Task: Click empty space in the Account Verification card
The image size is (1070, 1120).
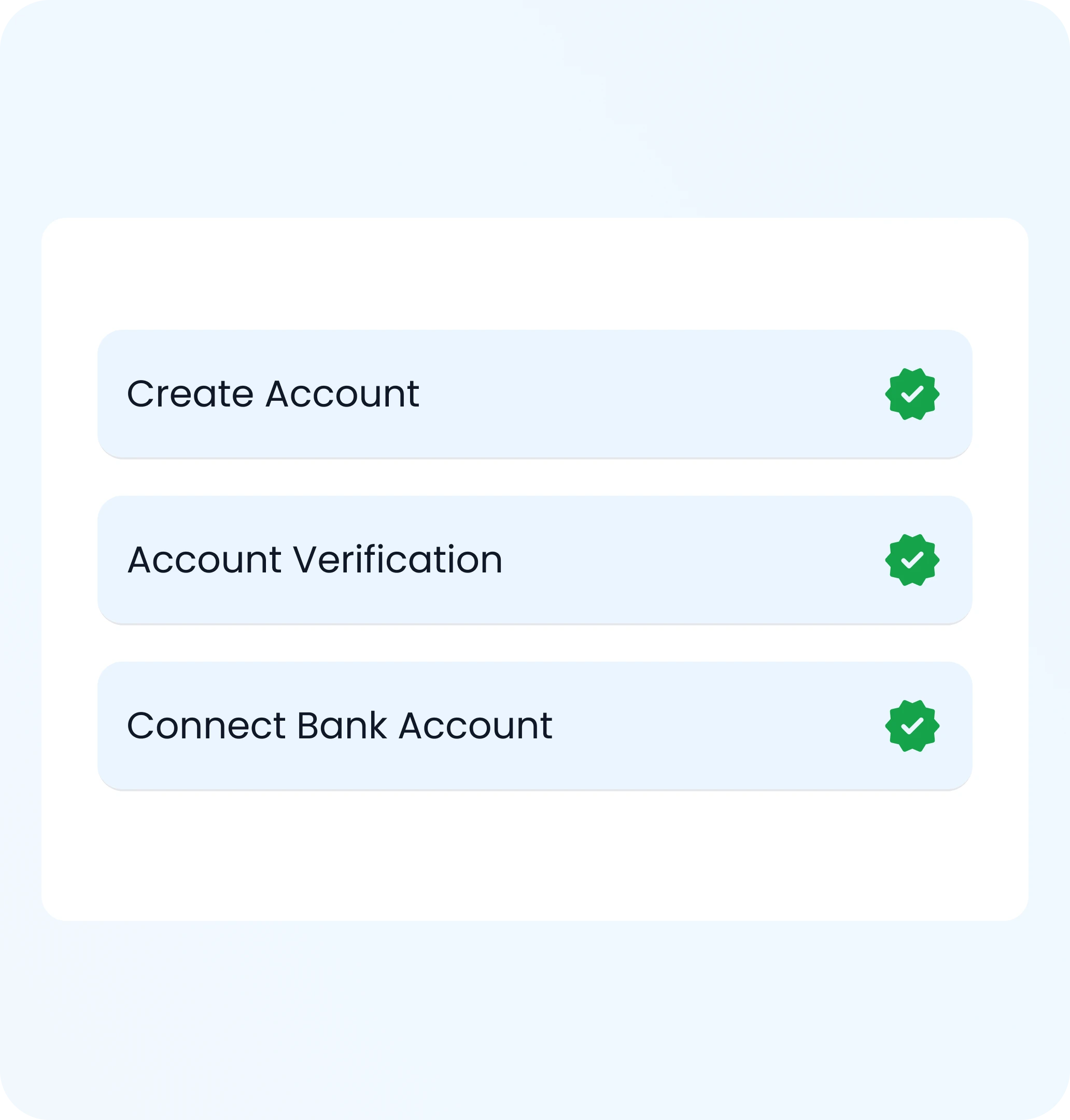Action: click(x=684, y=559)
